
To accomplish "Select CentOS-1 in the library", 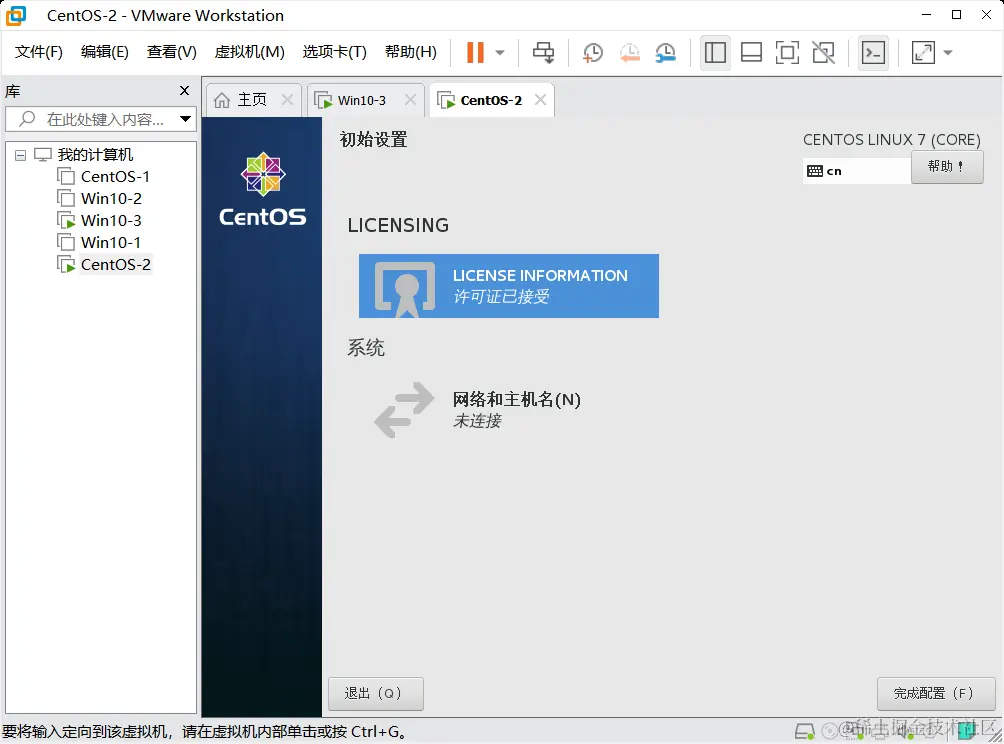I will tap(115, 176).
